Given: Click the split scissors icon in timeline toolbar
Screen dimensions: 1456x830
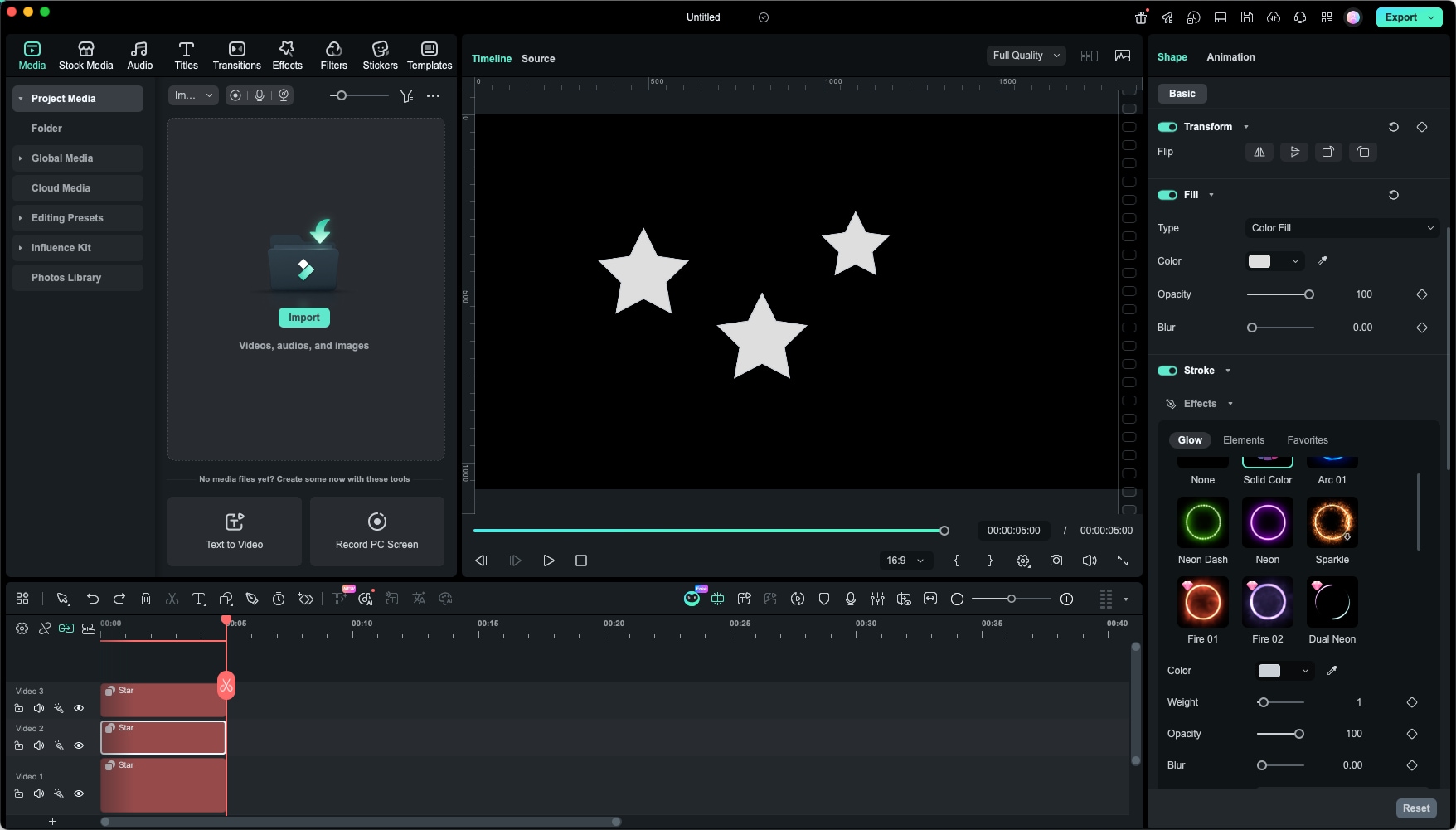Looking at the screenshot, I should pyautogui.click(x=172, y=599).
